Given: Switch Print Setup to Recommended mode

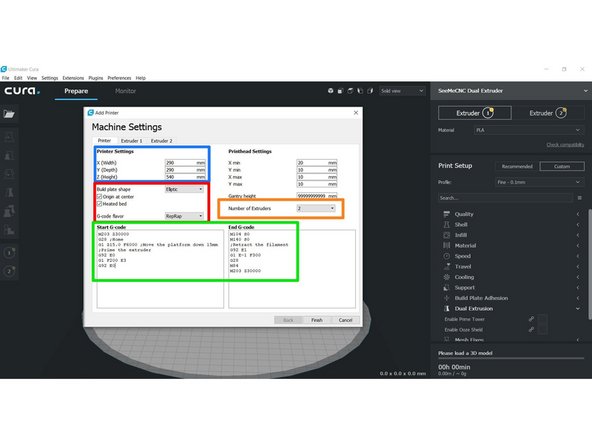Looking at the screenshot, I should pyautogui.click(x=517, y=166).
